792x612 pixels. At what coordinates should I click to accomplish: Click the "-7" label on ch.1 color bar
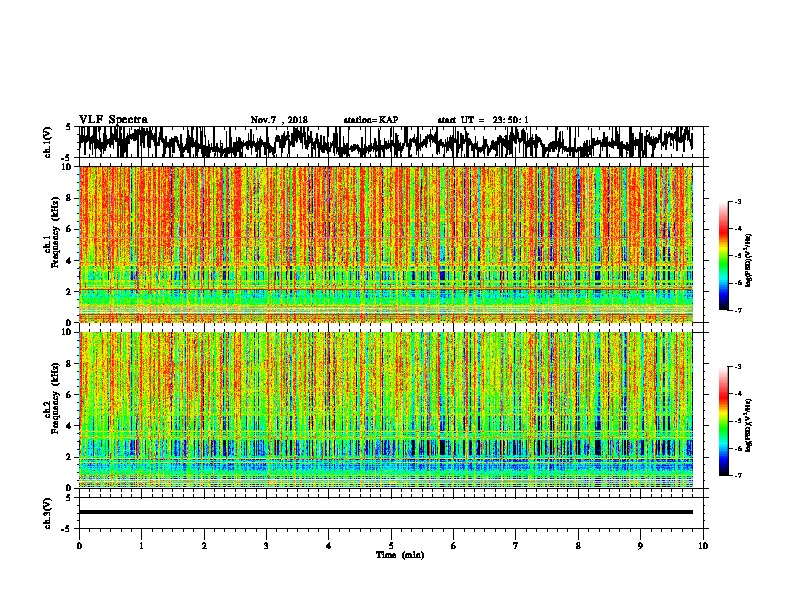[x=737, y=310]
